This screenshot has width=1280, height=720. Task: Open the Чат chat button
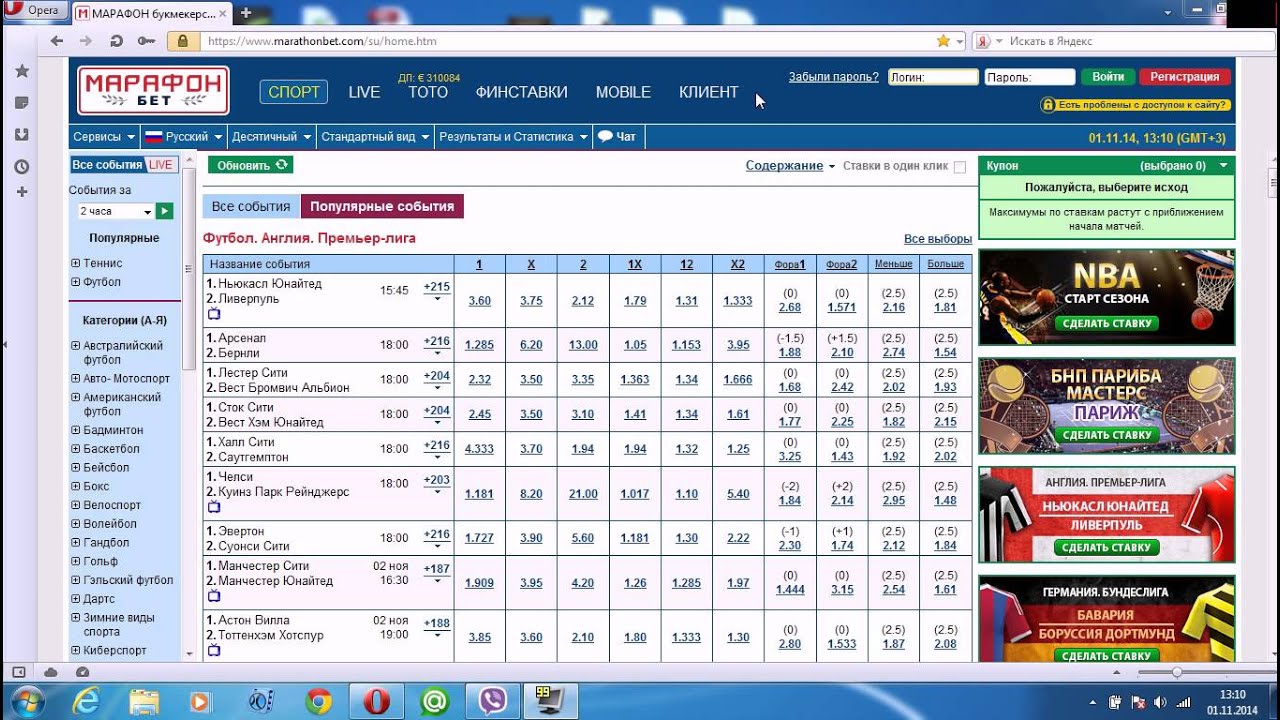pyautogui.click(x=617, y=137)
